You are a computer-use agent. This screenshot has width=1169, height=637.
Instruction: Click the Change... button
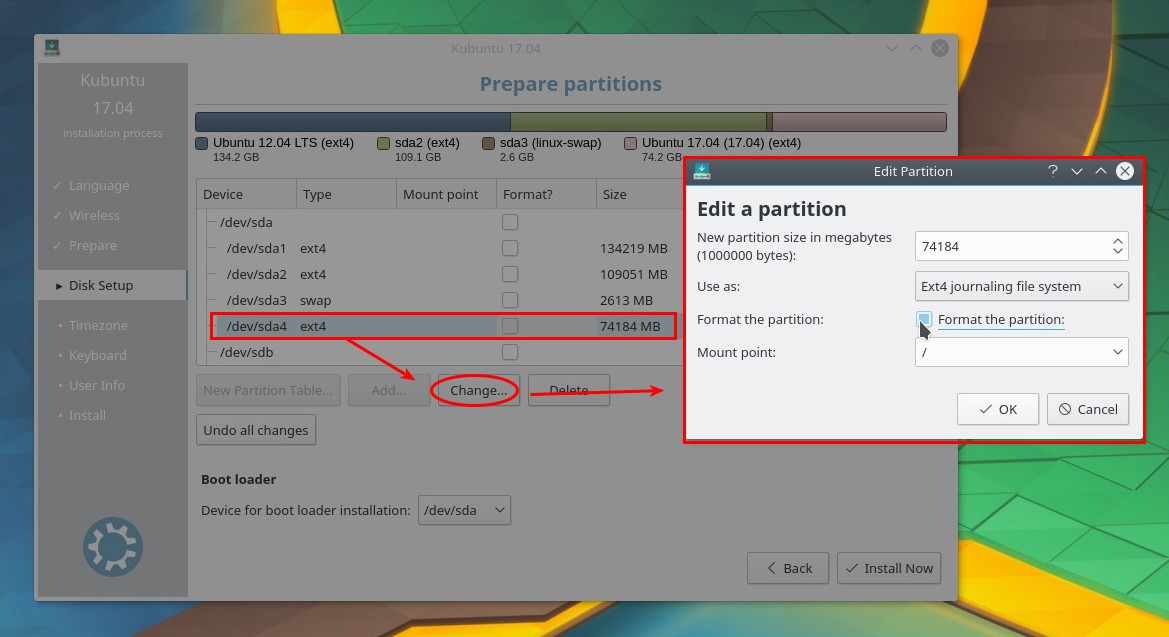pyautogui.click(x=479, y=390)
